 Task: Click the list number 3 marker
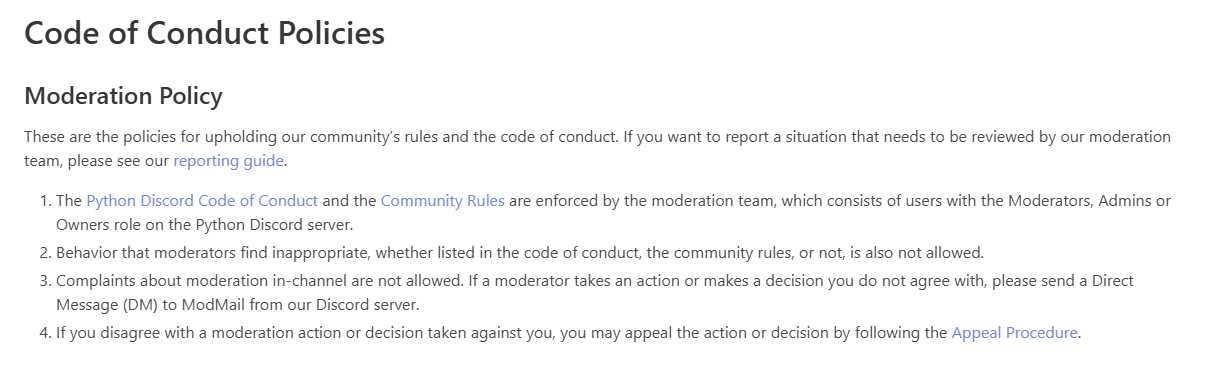pyautogui.click(x=45, y=280)
